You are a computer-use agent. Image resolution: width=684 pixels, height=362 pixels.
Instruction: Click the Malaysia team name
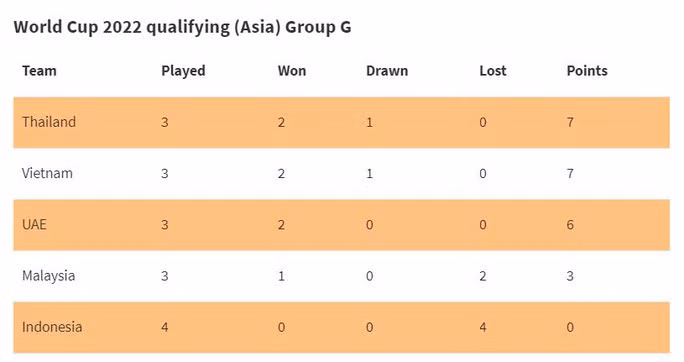click(x=48, y=276)
